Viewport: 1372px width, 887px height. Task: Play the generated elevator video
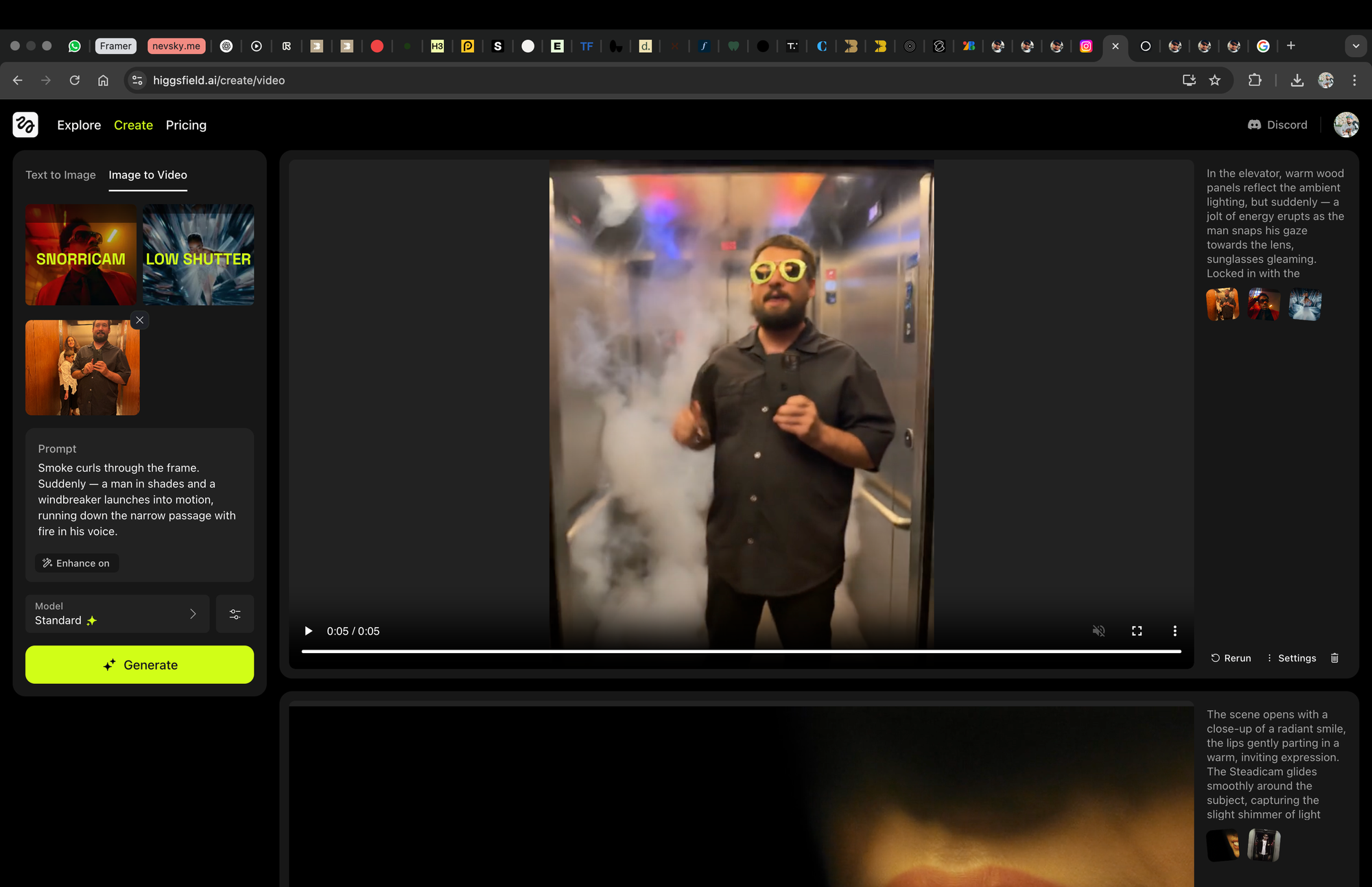[x=309, y=631]
